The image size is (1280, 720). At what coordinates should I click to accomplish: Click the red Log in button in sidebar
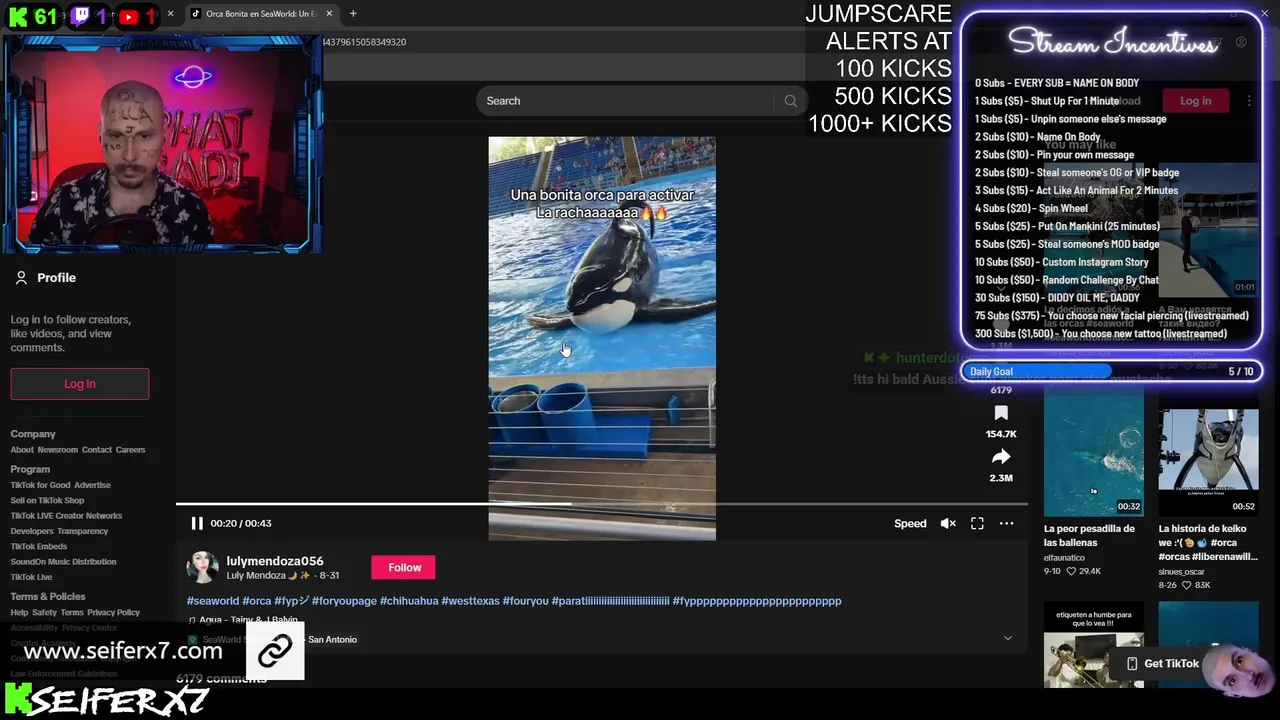point(80,384)
